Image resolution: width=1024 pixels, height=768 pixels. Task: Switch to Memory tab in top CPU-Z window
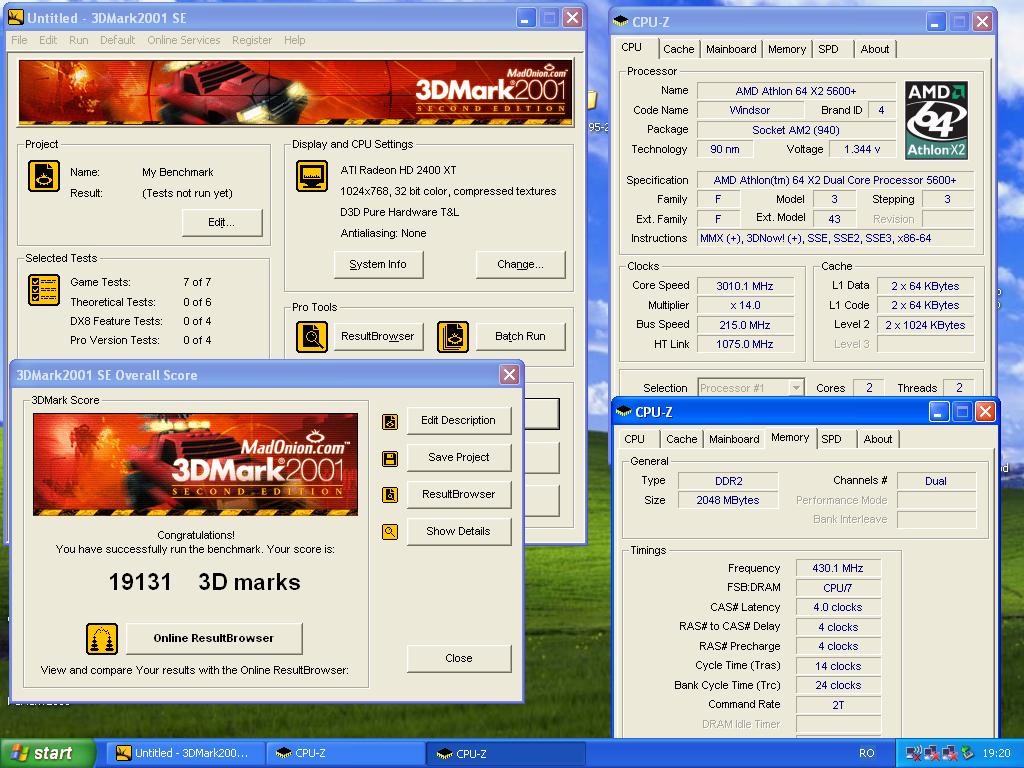point(787,49)
